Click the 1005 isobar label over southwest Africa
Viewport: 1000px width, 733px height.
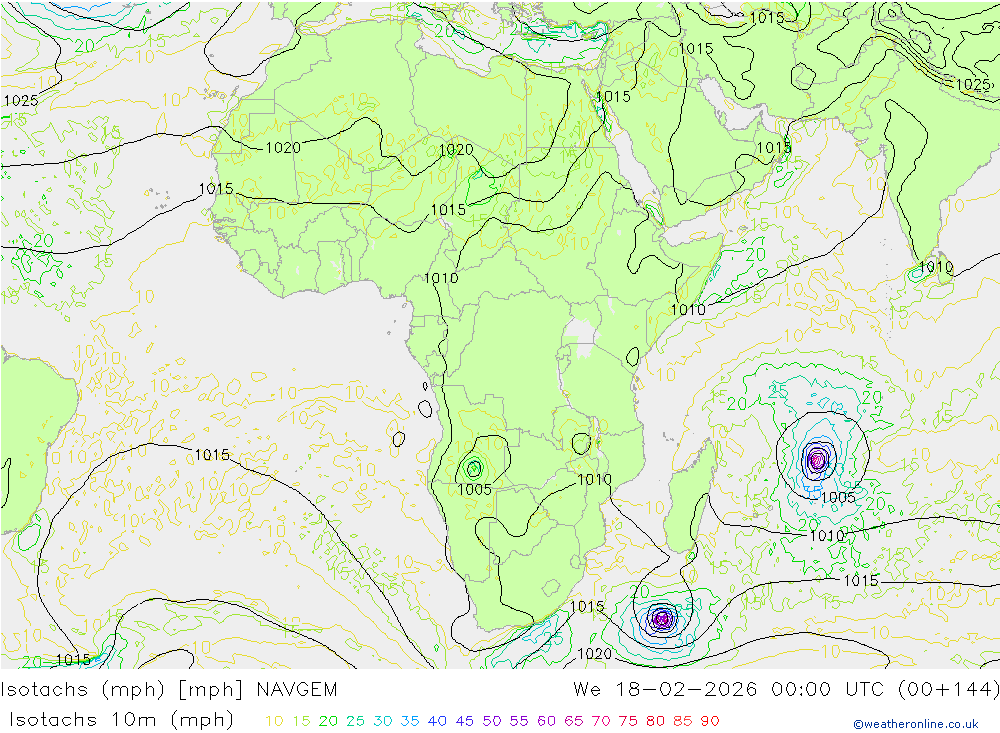click(x=474, y=489)
